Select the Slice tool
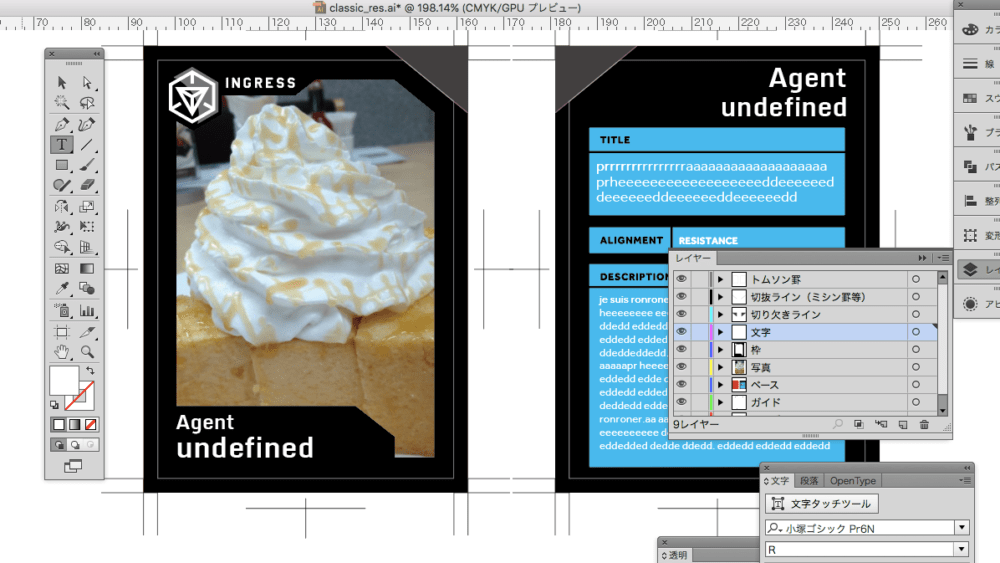This screenshot has width=1000, height=563. coord(87,332)
